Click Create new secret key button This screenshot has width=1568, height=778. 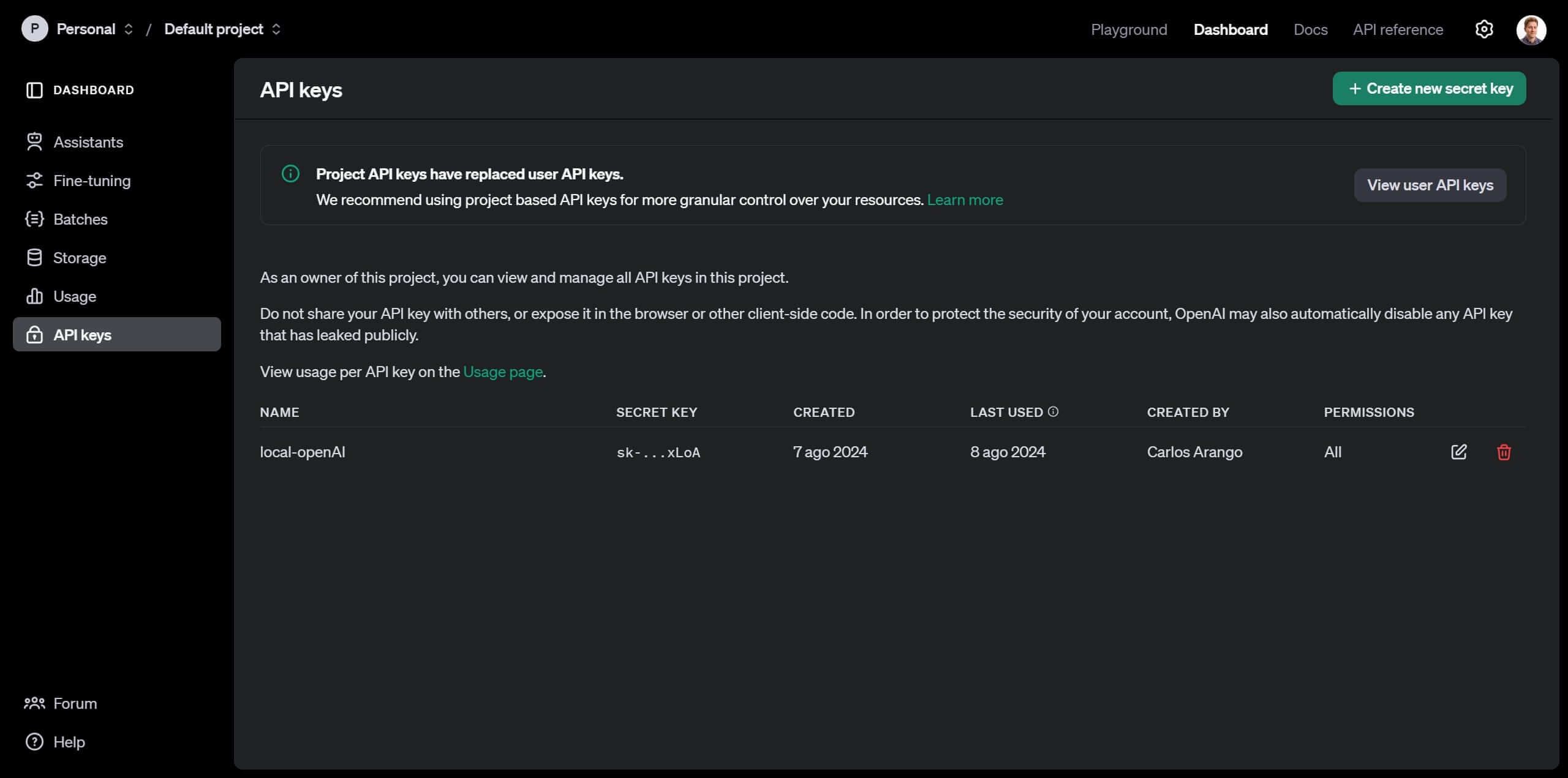[x=1429, y=88]
